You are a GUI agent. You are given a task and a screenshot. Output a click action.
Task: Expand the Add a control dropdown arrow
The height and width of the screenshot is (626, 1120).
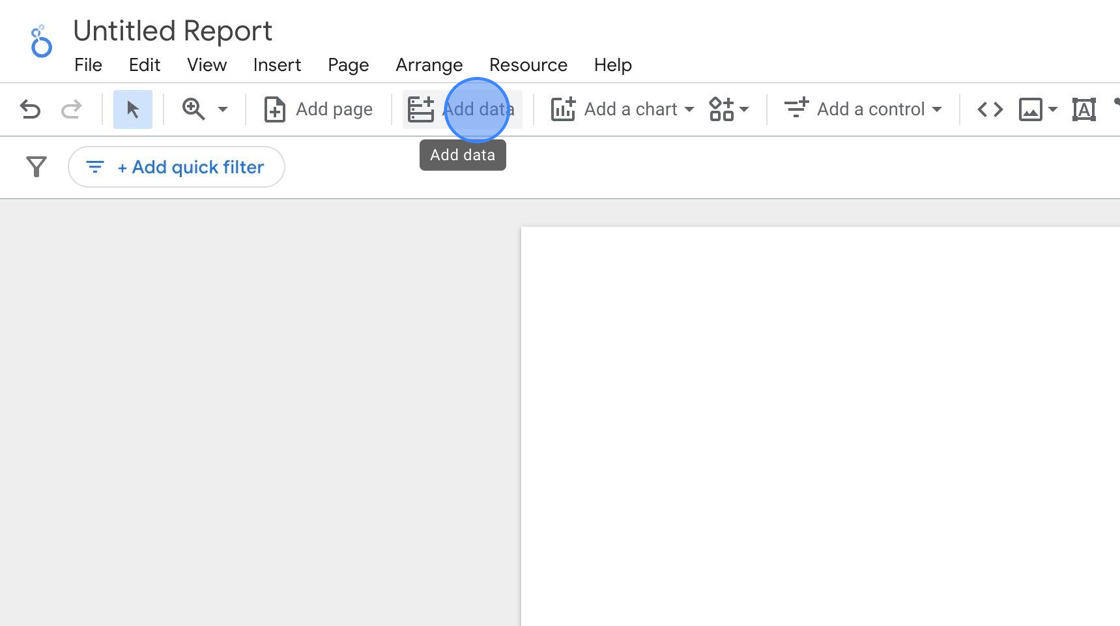[x=936, y=109]
